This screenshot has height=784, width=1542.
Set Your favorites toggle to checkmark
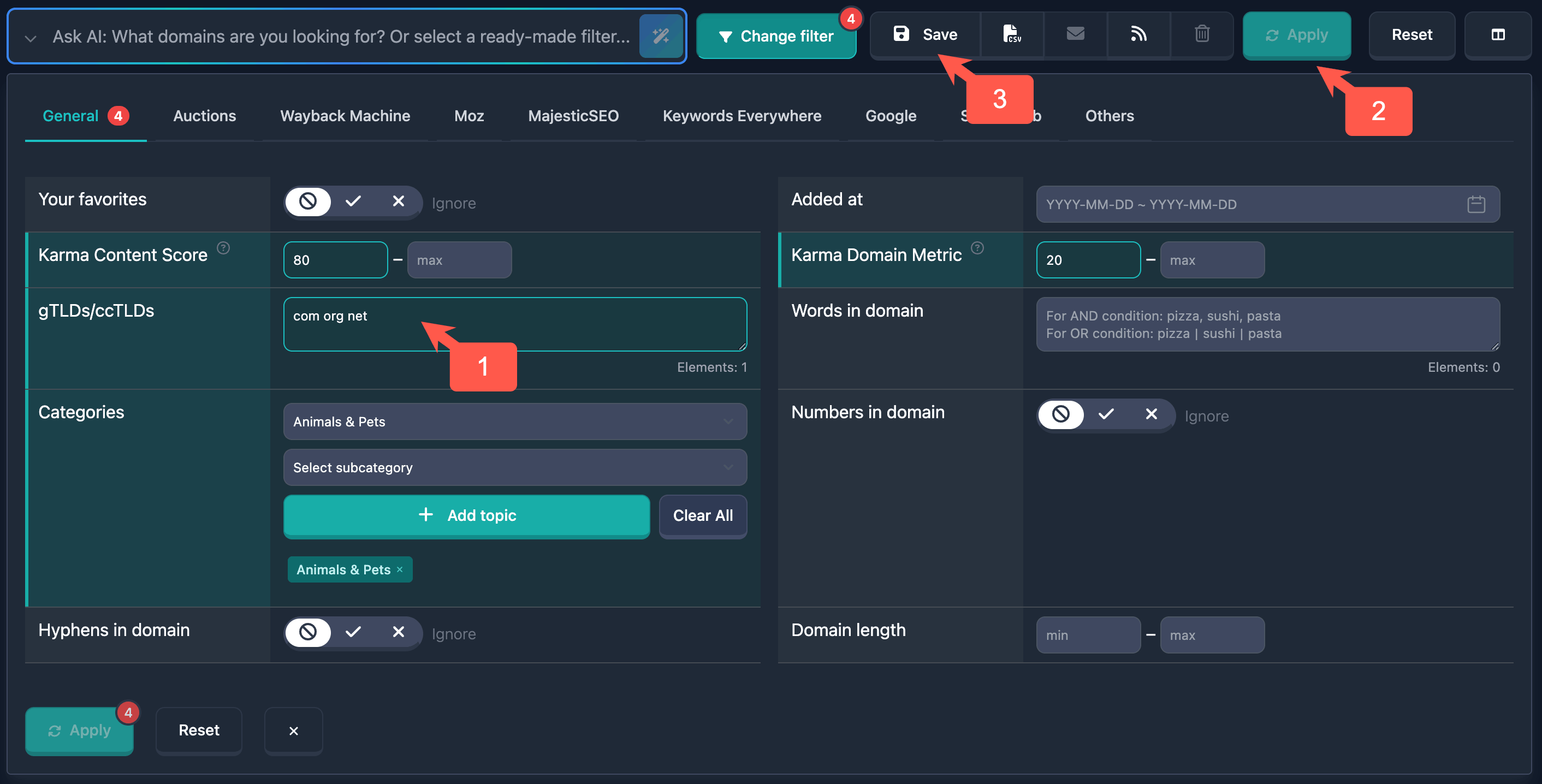pos(353,201)
